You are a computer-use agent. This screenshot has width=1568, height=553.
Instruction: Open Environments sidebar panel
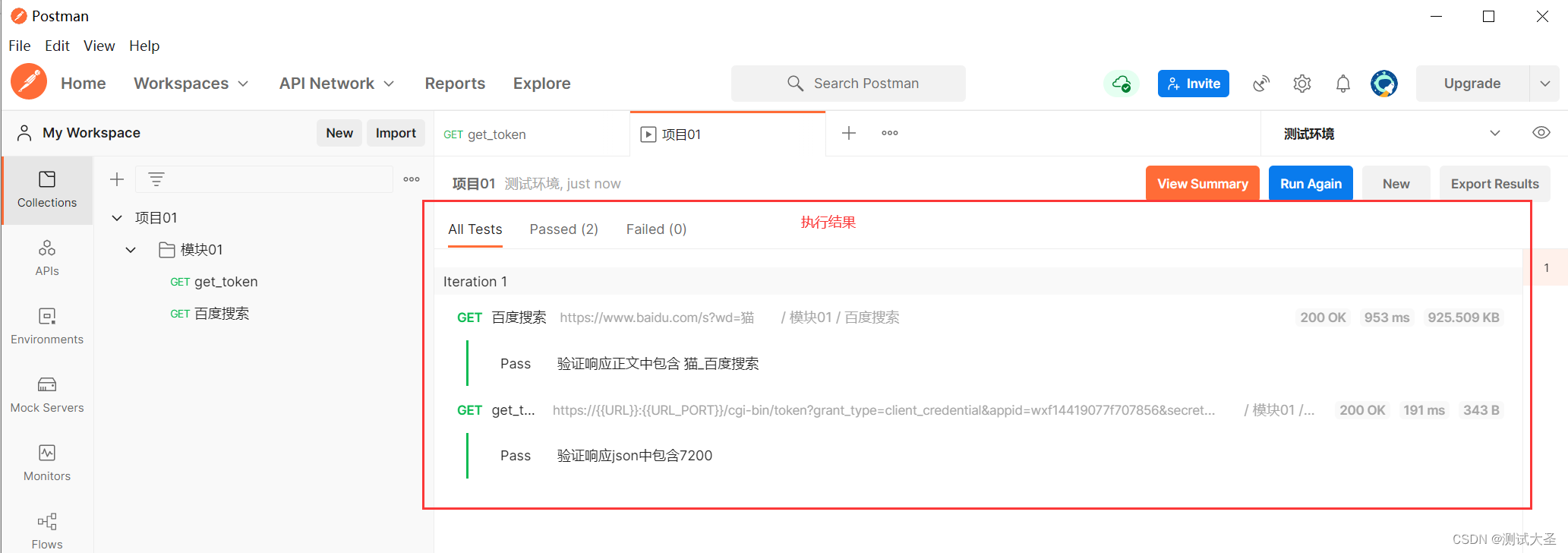click(x=47, y=327)
